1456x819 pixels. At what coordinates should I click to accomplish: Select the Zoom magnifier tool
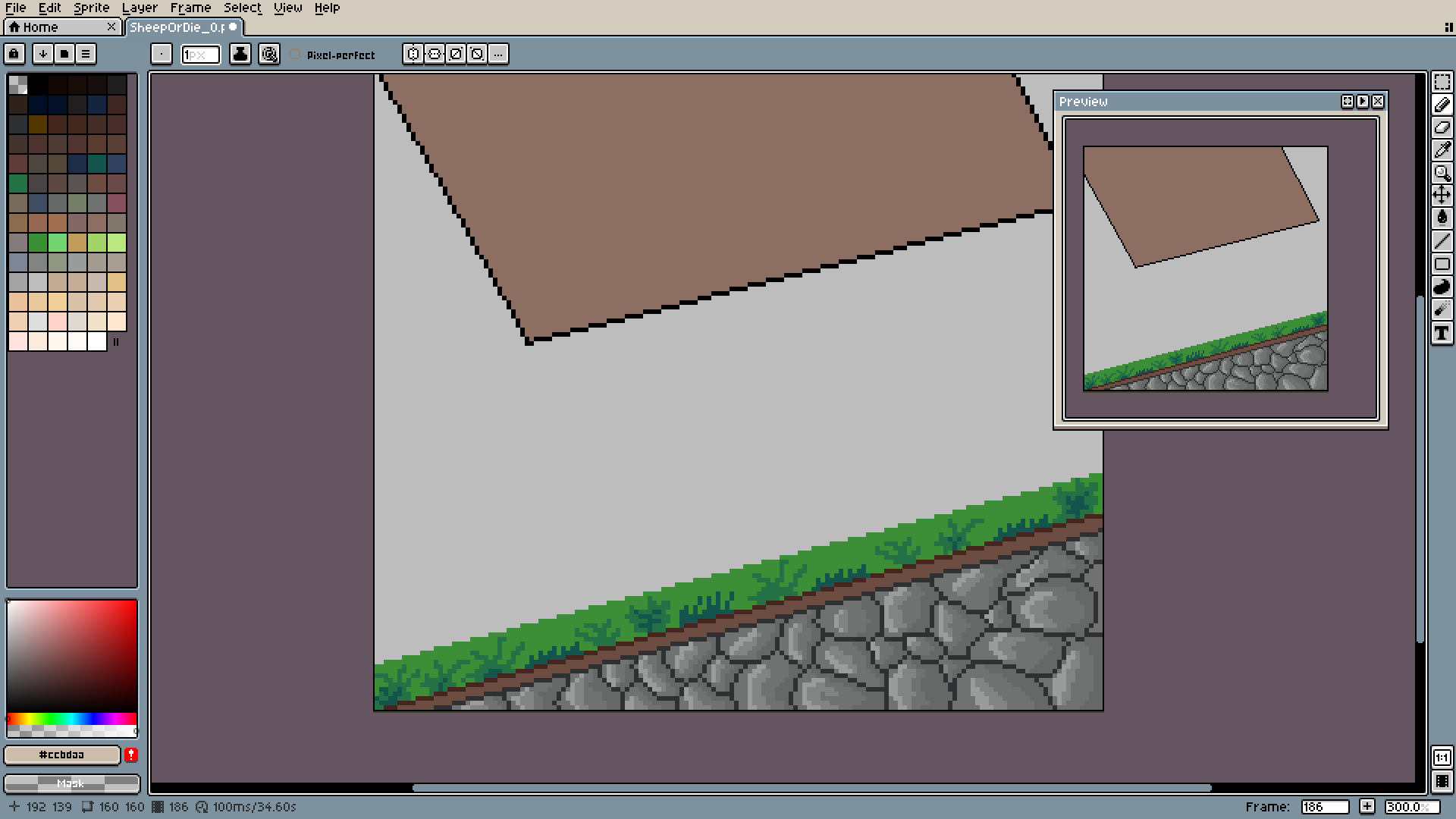coord(1442,173)
